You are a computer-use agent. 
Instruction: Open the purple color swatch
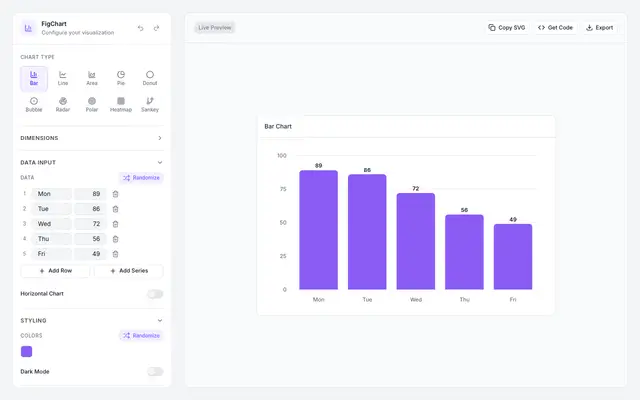[27, 351]
